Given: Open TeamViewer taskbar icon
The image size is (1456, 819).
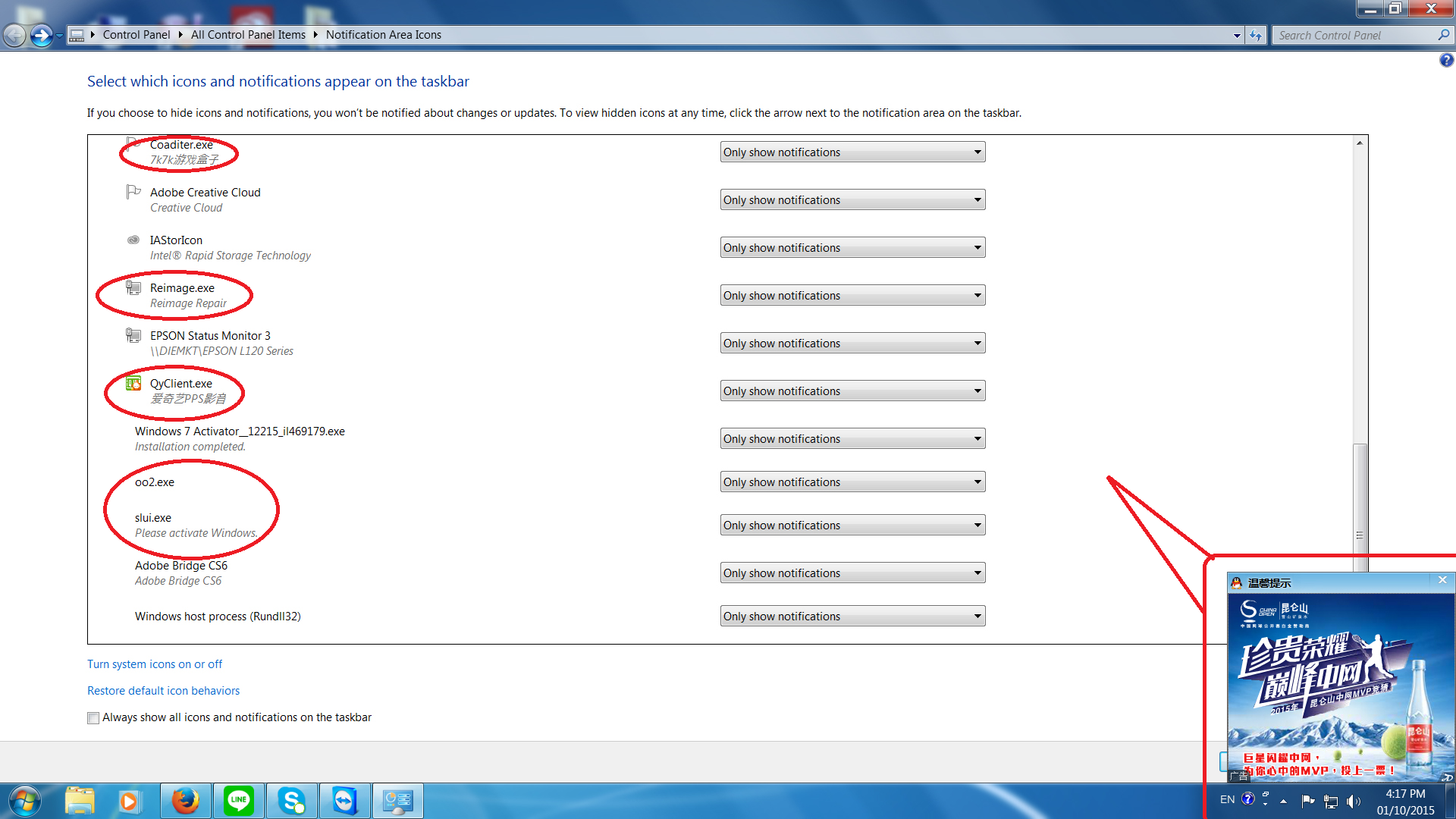Looking at the screenshot, I should click(x=345, y=801).
